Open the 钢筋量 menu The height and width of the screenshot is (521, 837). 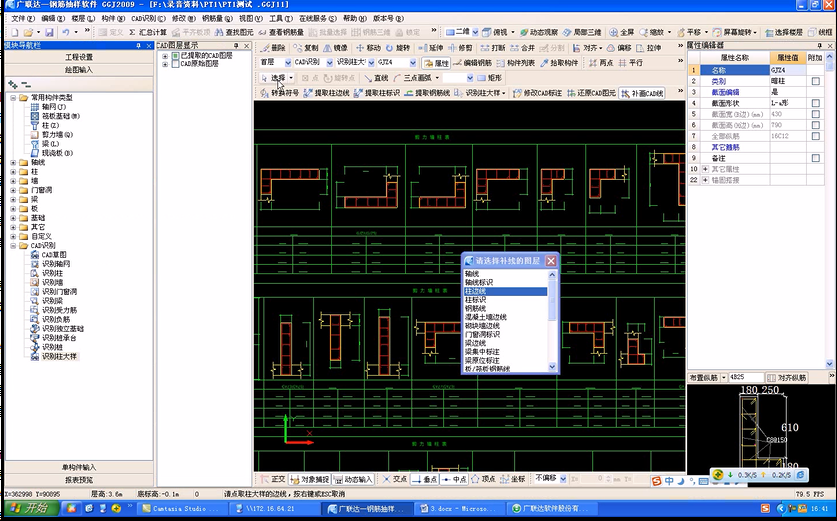(x=214, y=18)
